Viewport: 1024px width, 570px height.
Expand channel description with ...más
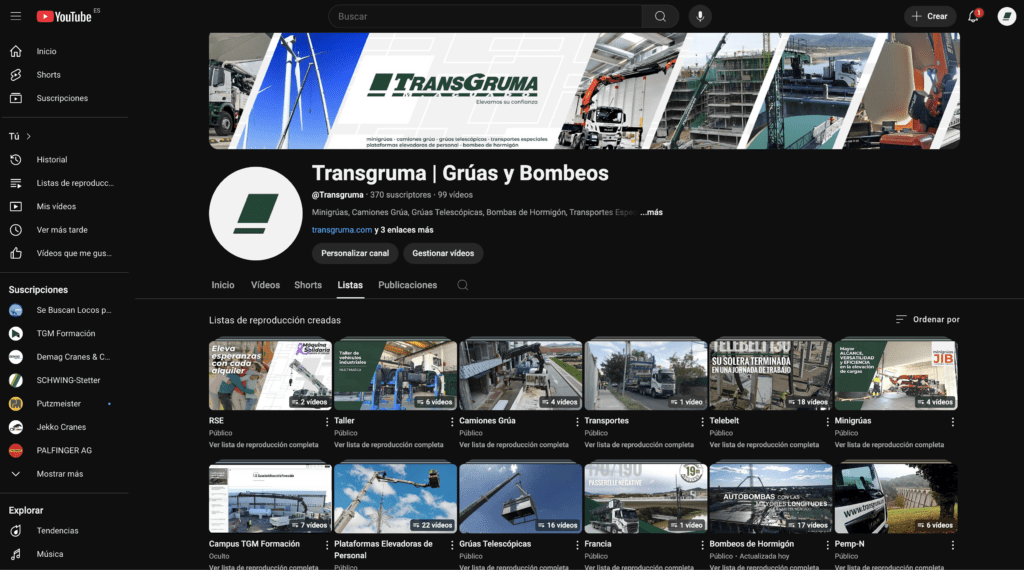651,212
